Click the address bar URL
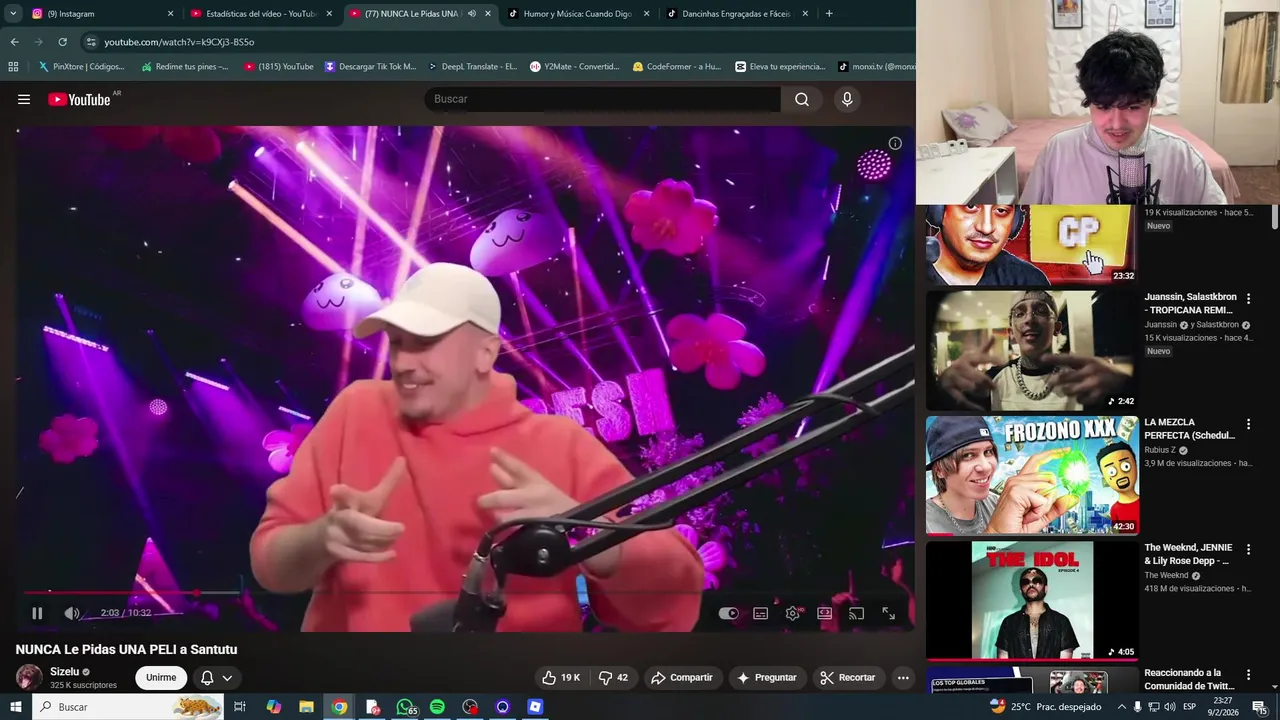The width and height of the screenshot is (1280, 720). click(179, 42)
